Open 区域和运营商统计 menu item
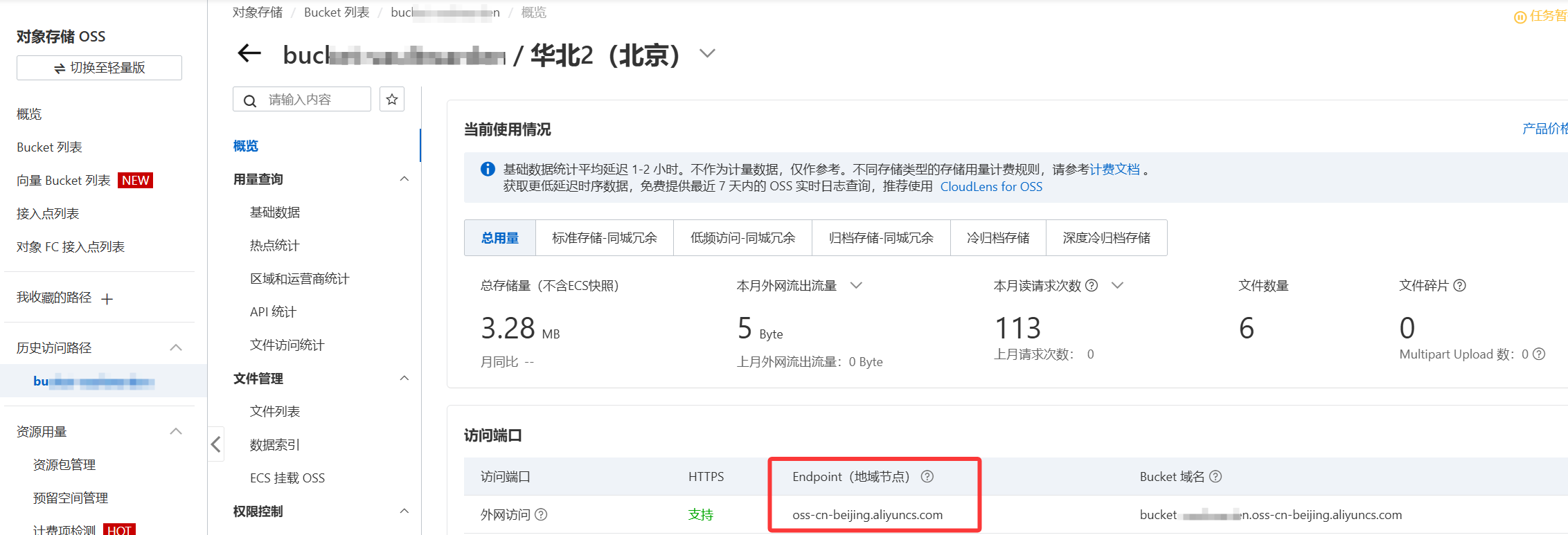 [x=300, y=279]
